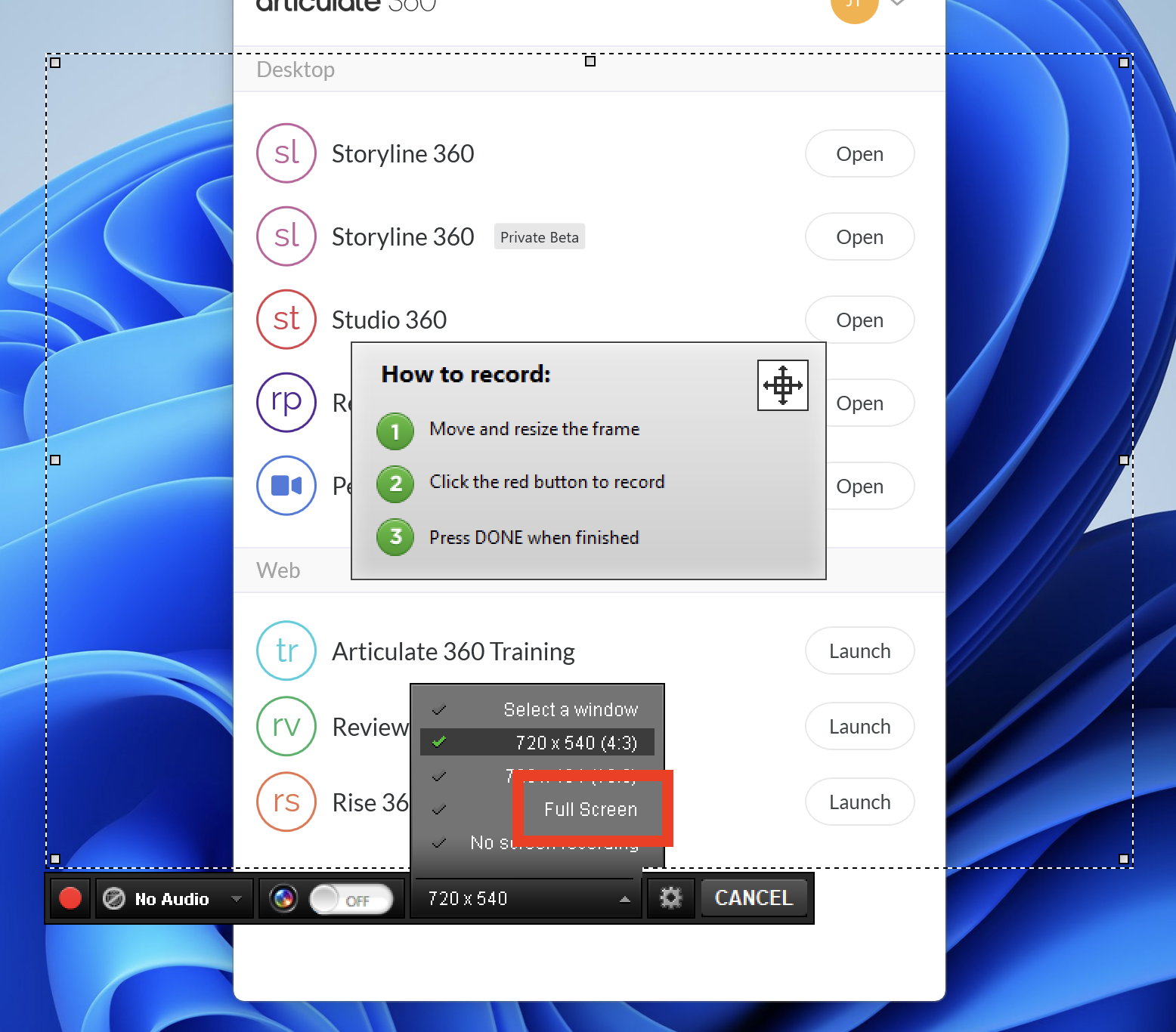Viewport: 1176px width, 1032px height.
Task: Open Studio 360
Action: coord(860,320)
